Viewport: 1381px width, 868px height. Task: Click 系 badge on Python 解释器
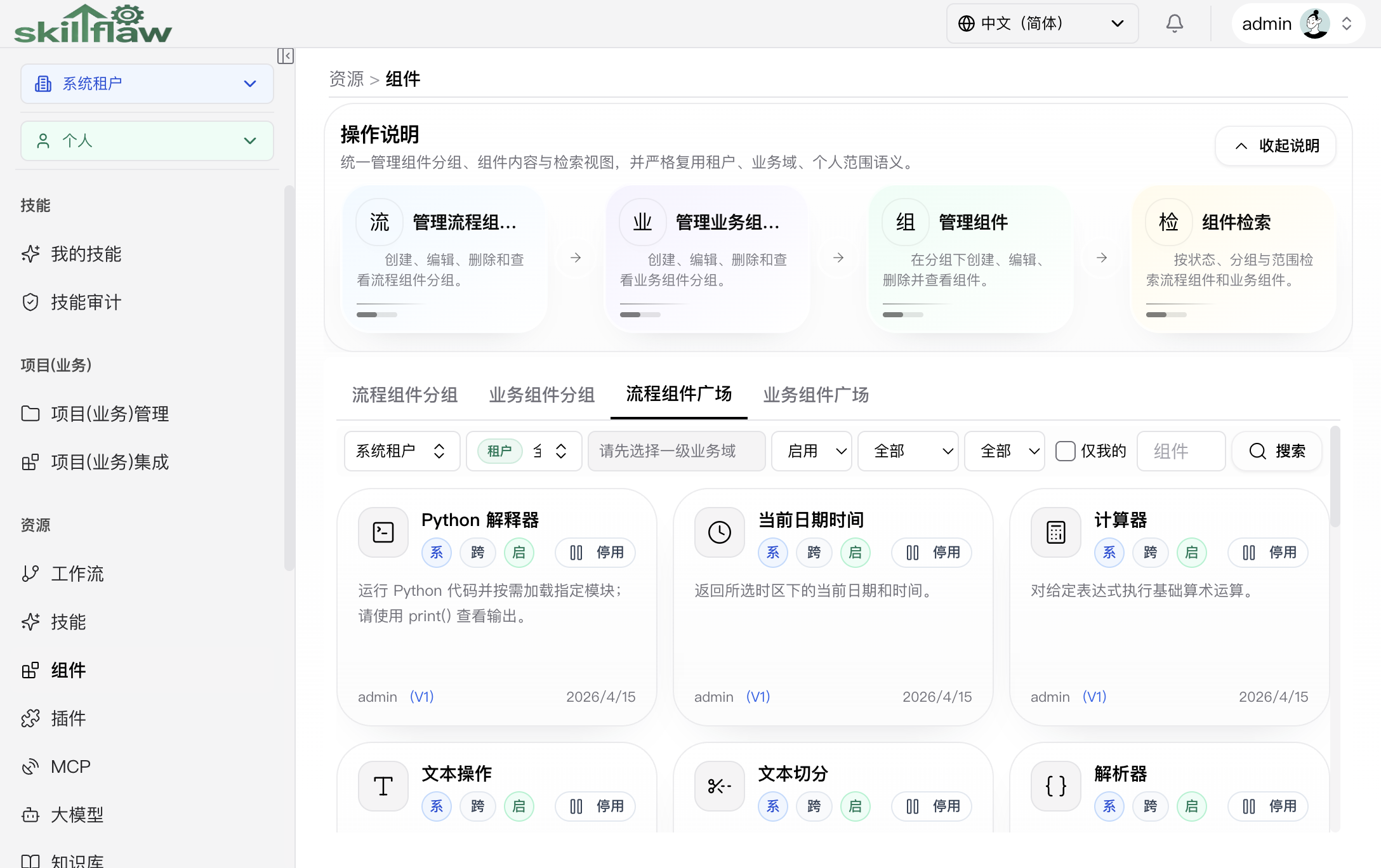[x=437, y=553]
